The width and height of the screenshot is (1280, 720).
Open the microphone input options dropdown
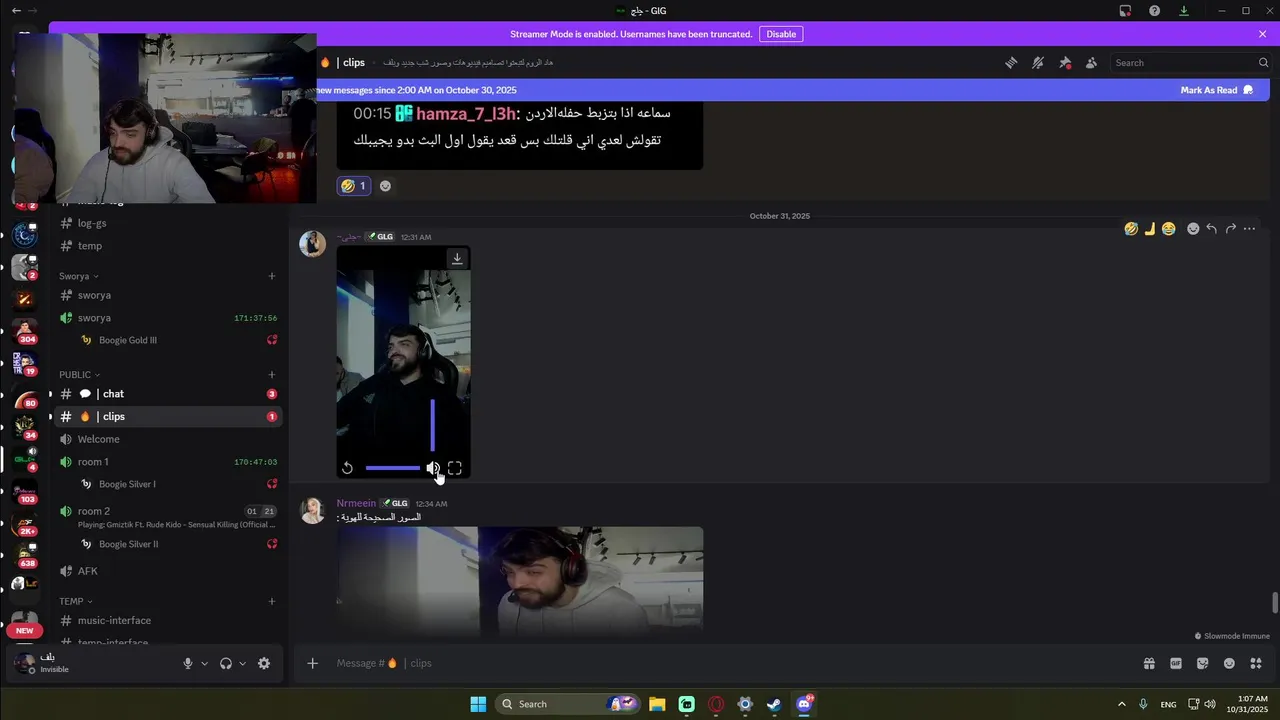(204, 663)
